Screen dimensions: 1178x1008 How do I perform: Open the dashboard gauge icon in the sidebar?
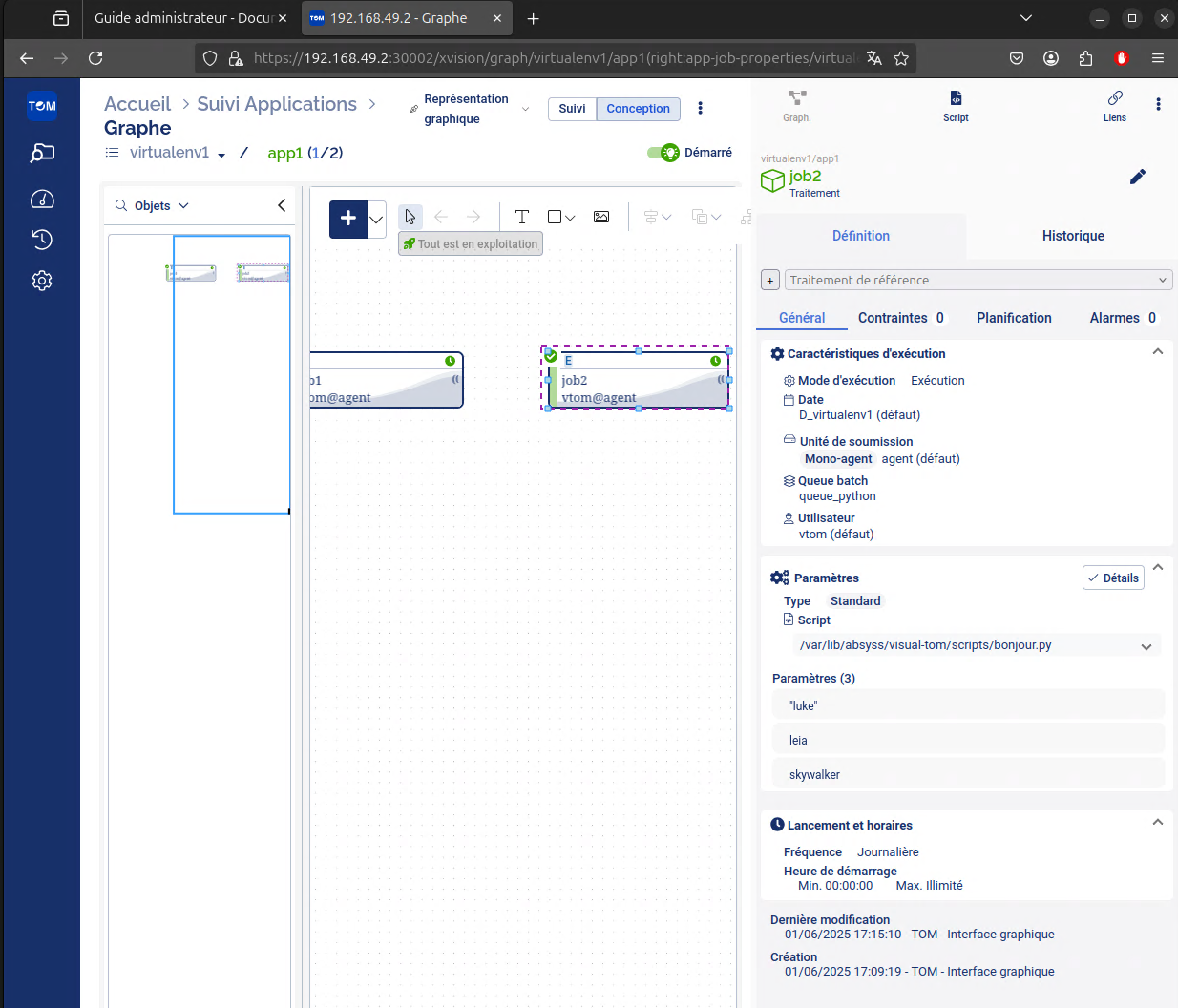pyautogui.click(x=42, y=199)
